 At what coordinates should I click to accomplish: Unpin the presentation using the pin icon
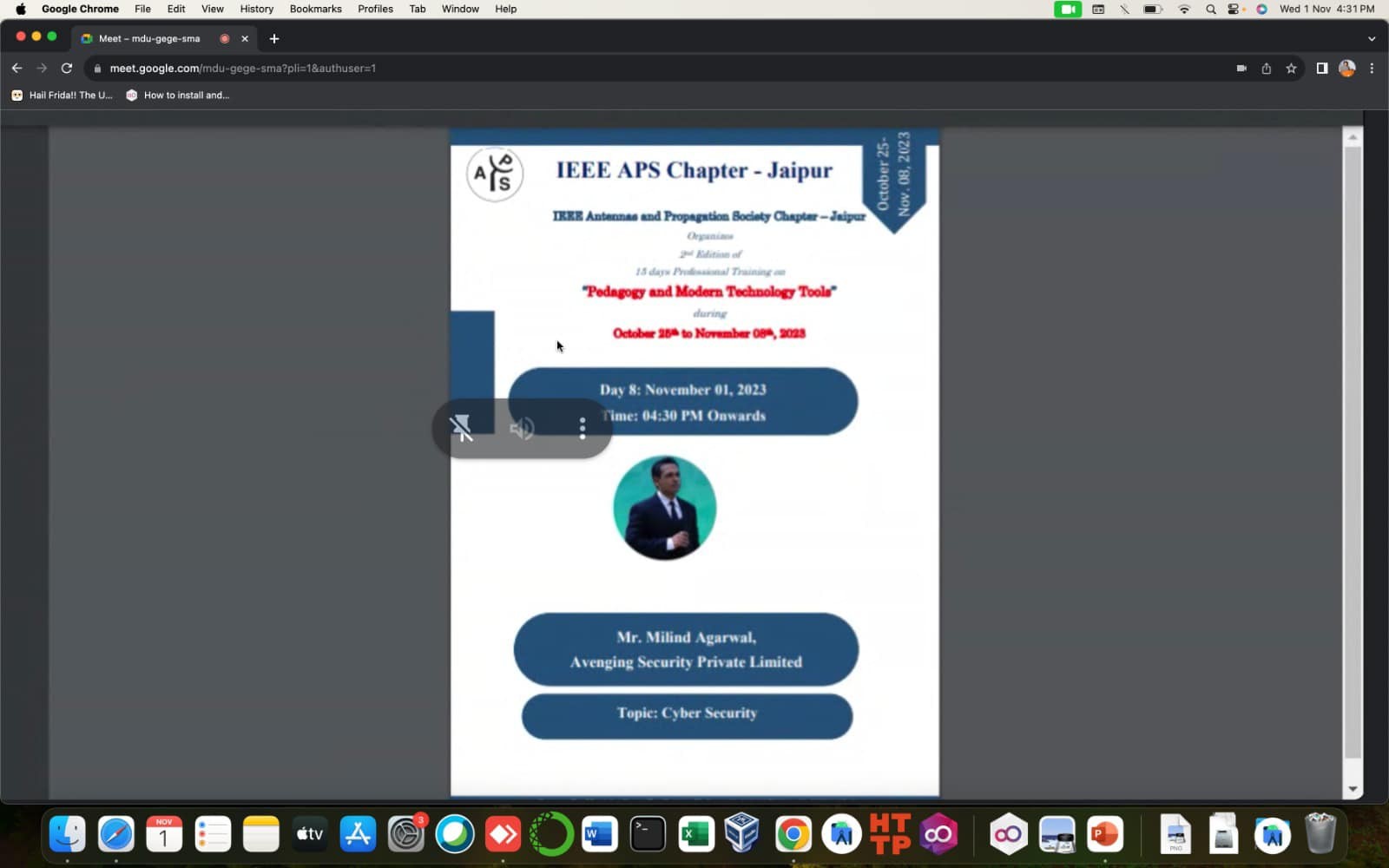click(461, 428)
